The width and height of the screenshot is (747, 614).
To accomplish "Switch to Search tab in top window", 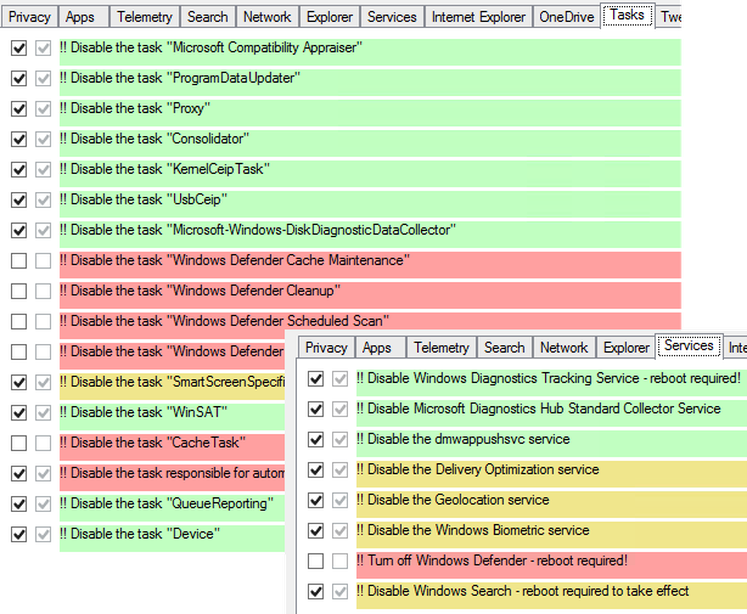I will 208,17.
